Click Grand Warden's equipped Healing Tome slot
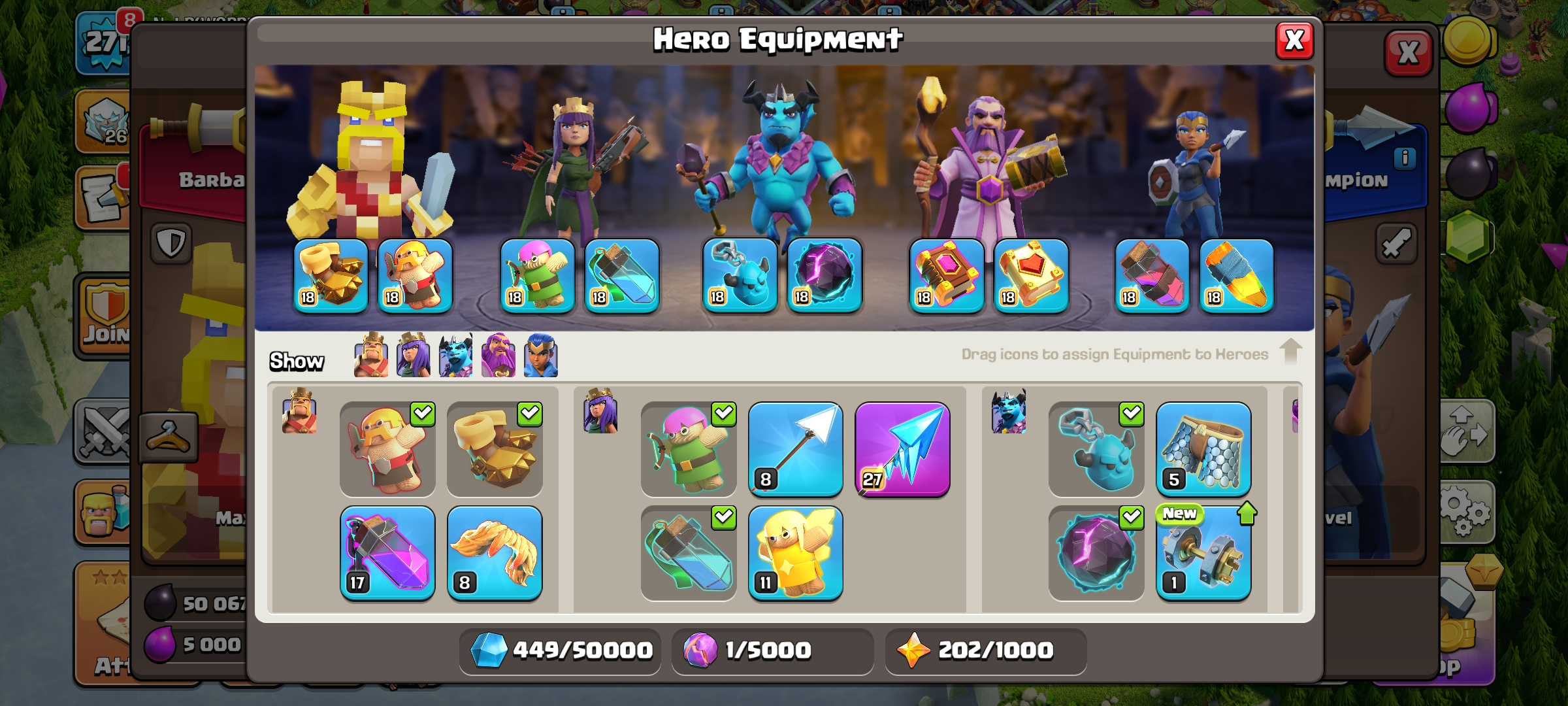The image size is (1568, 706). coord(1031,275)
